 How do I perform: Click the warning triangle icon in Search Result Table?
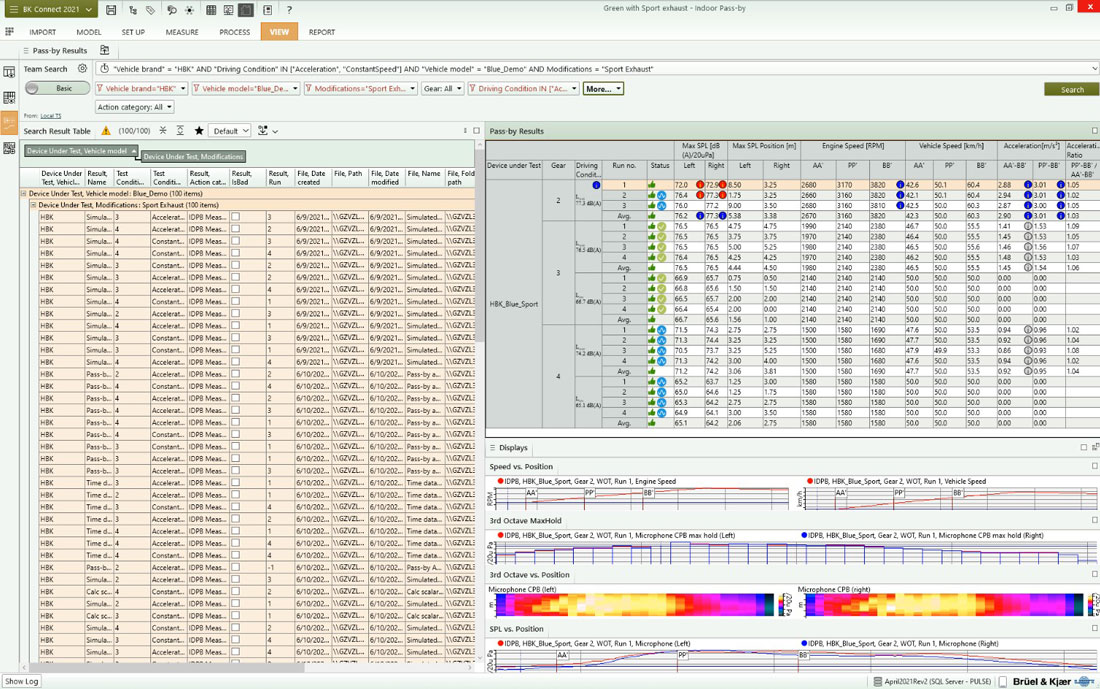coord(106,131)
